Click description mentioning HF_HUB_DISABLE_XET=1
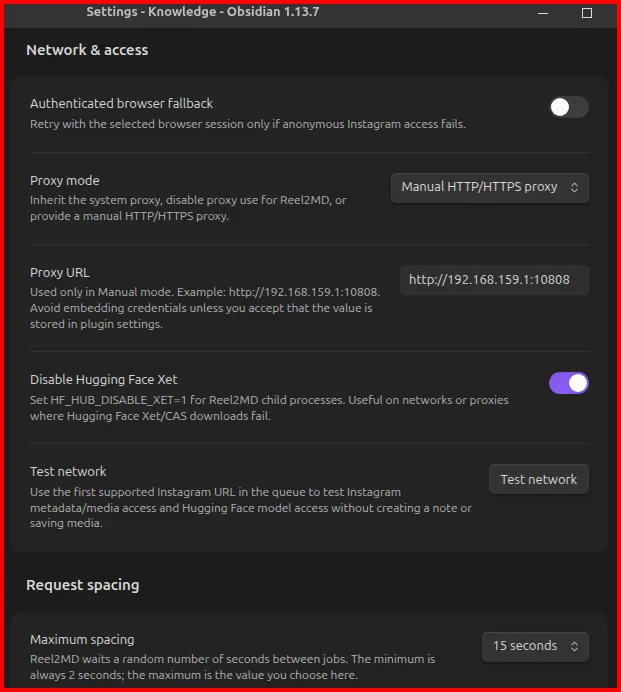The height and width of the screenshot is (692, 621). [x=269, y=408]
